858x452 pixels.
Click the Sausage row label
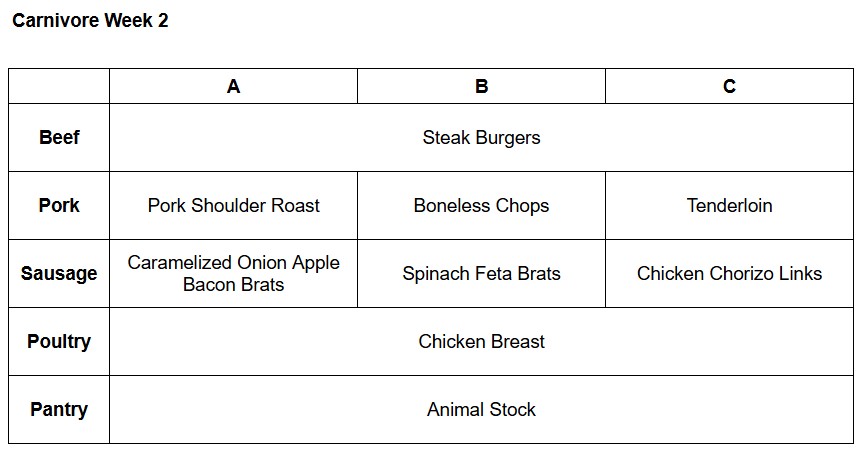(x=59, y=273)
